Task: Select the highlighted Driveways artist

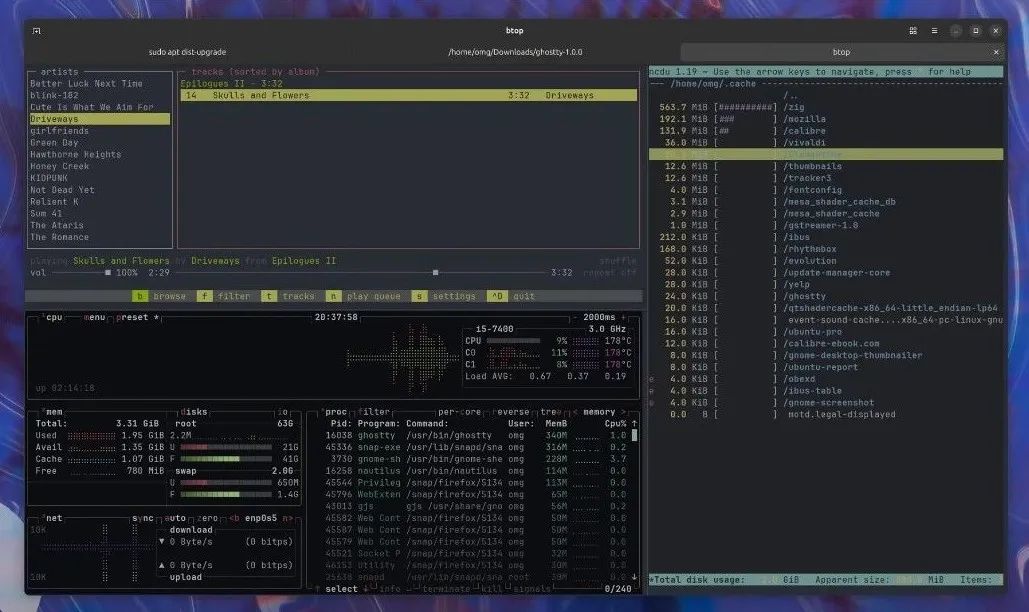Action: tap(100, 119)
